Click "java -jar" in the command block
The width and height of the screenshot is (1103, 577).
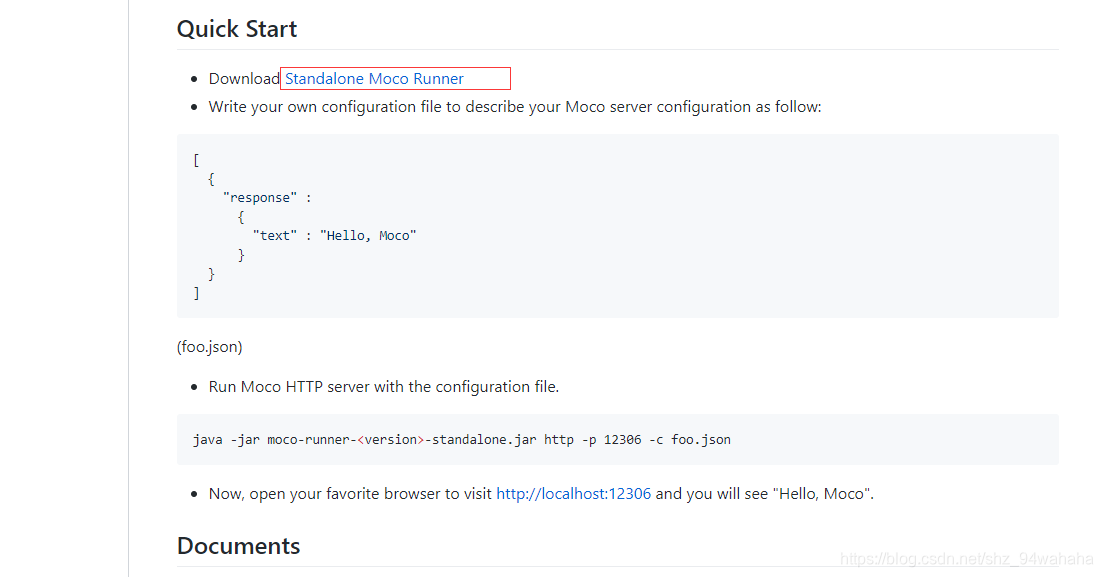(x=226, y=439)
